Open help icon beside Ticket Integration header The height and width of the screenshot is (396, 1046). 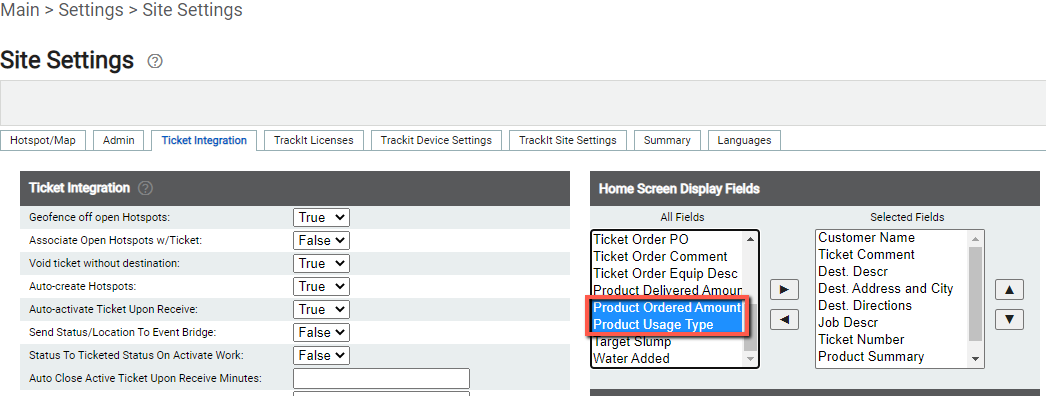click(145, 188)
